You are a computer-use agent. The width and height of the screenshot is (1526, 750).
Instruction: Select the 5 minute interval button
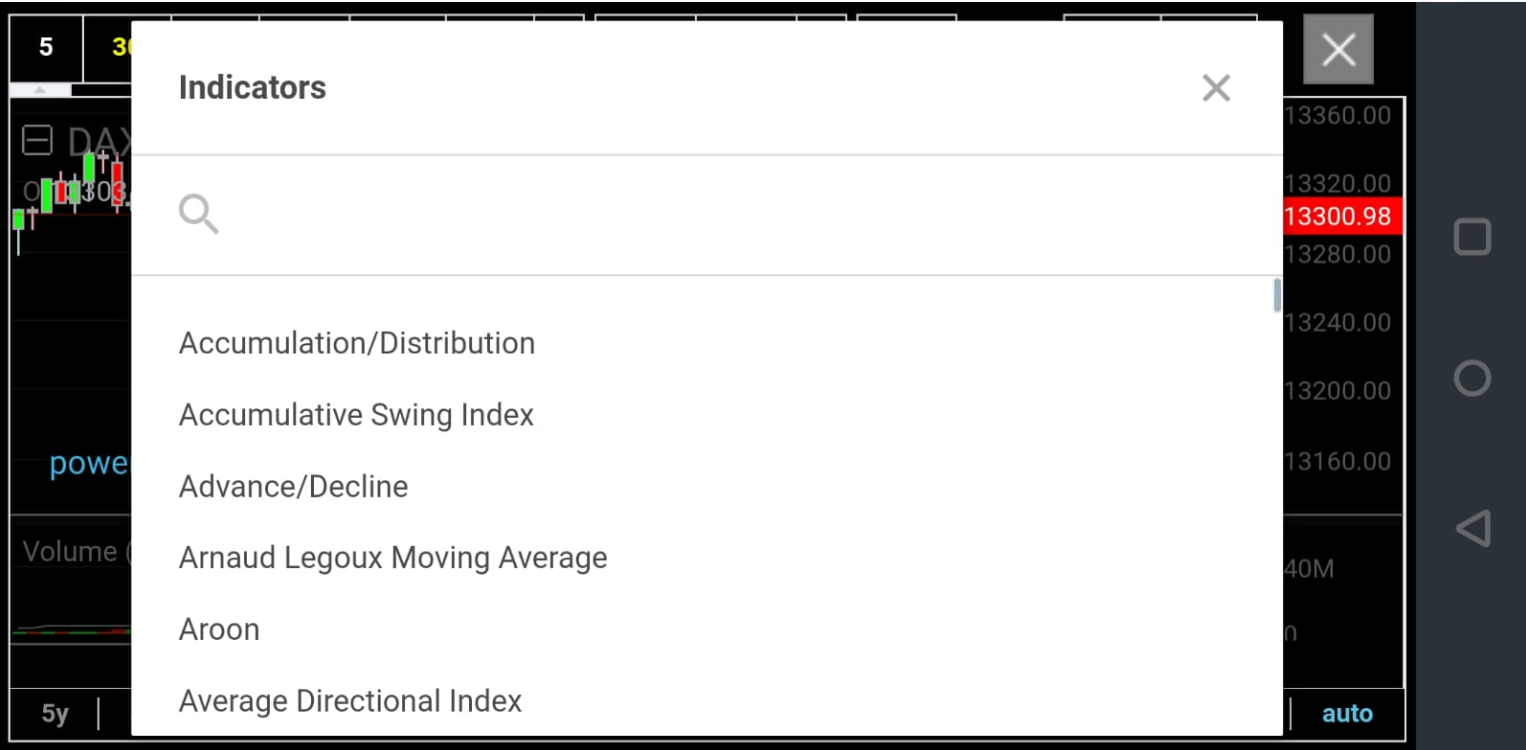click(46, 47)
